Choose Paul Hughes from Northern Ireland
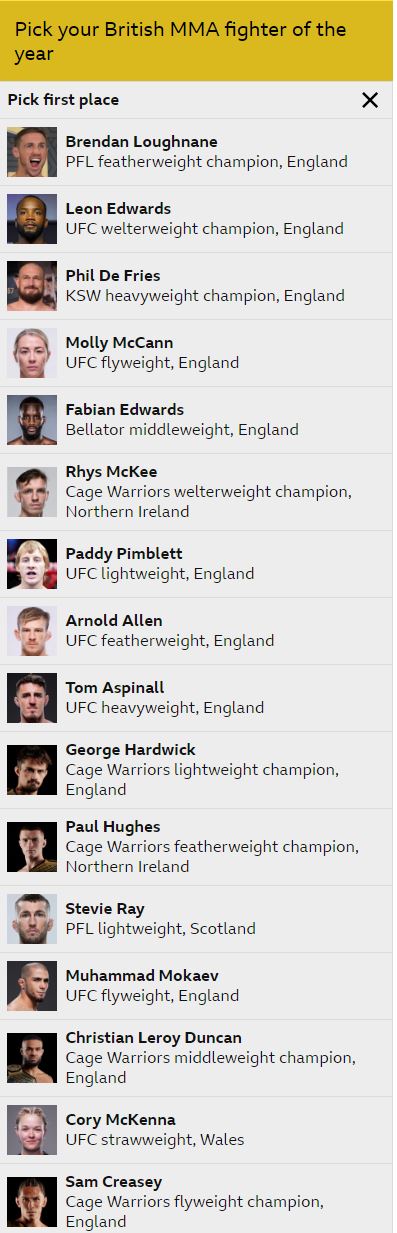 (x=196, y=847)
